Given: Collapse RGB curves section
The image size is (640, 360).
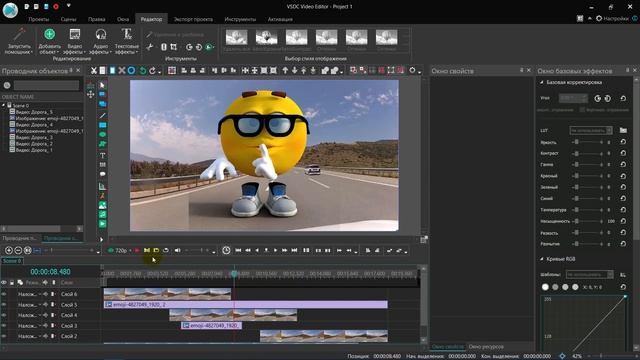Looking at the screenshot, I should click(x=542, y=259).
